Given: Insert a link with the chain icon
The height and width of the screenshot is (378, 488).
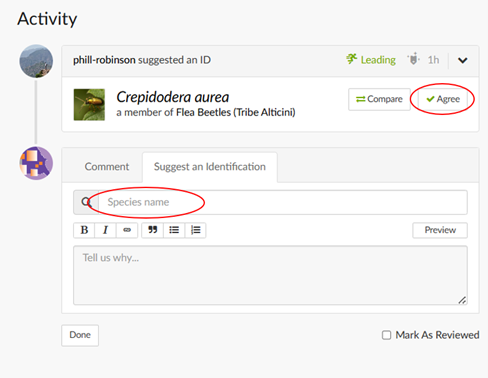Looking at the screenshot, I should (x=127, y=230).
